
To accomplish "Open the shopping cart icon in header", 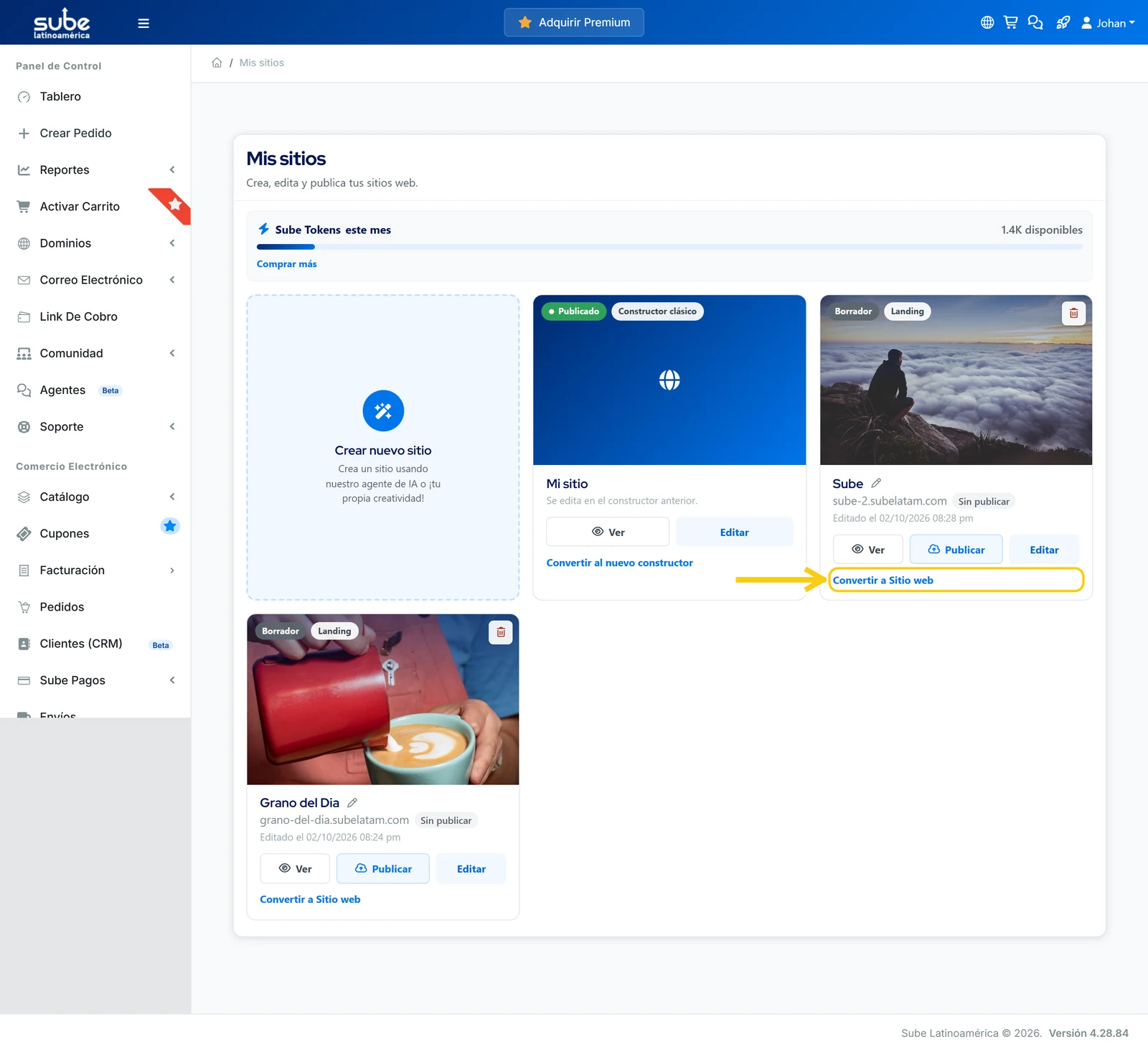I will pyautogui.click(x=1011, y=22).
